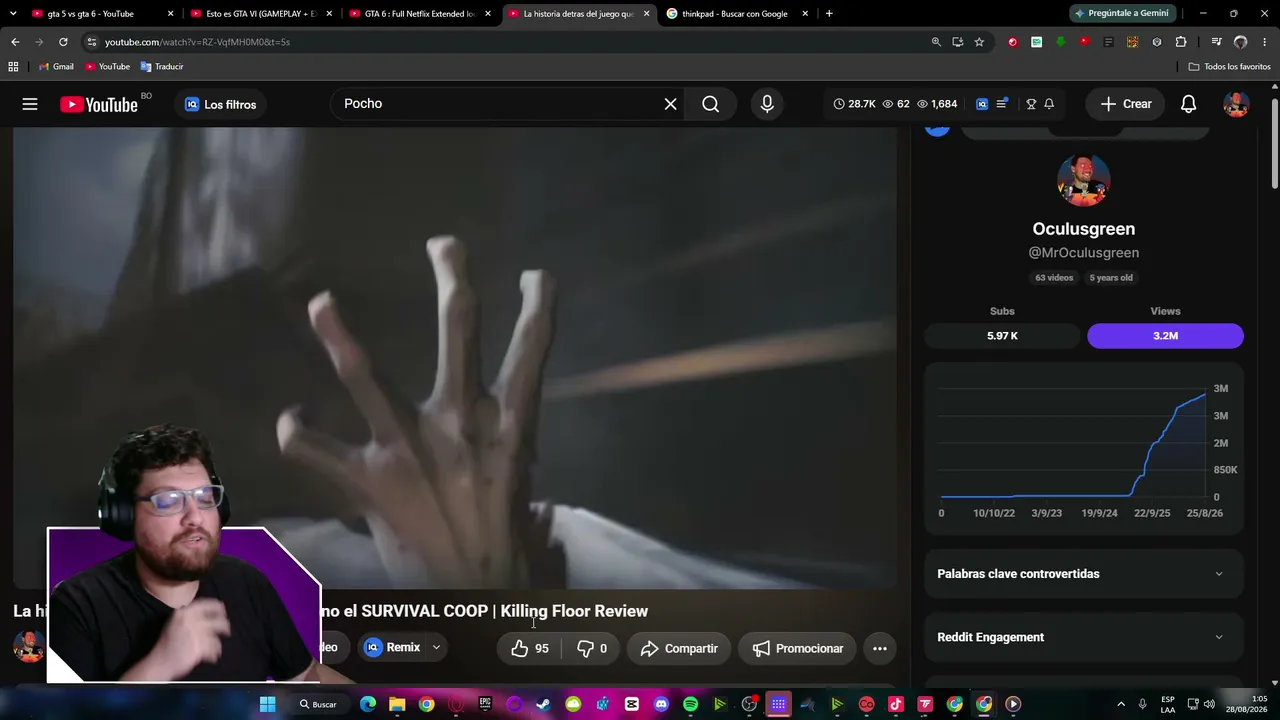Viewport: 1280px width, 720px height.
Task: Select the 'La historia detras del juego' tab
Action: click(x=578, y=14)
